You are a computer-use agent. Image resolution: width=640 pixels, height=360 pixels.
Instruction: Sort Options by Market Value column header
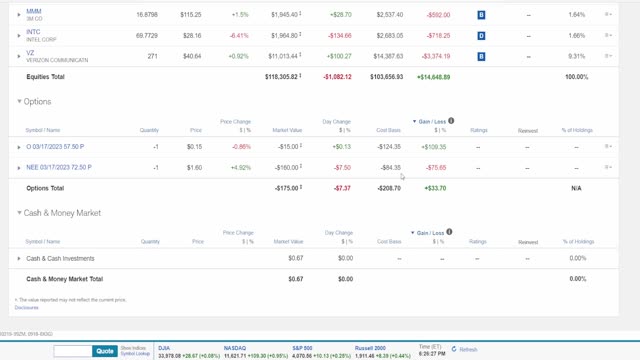coord(287,130)
